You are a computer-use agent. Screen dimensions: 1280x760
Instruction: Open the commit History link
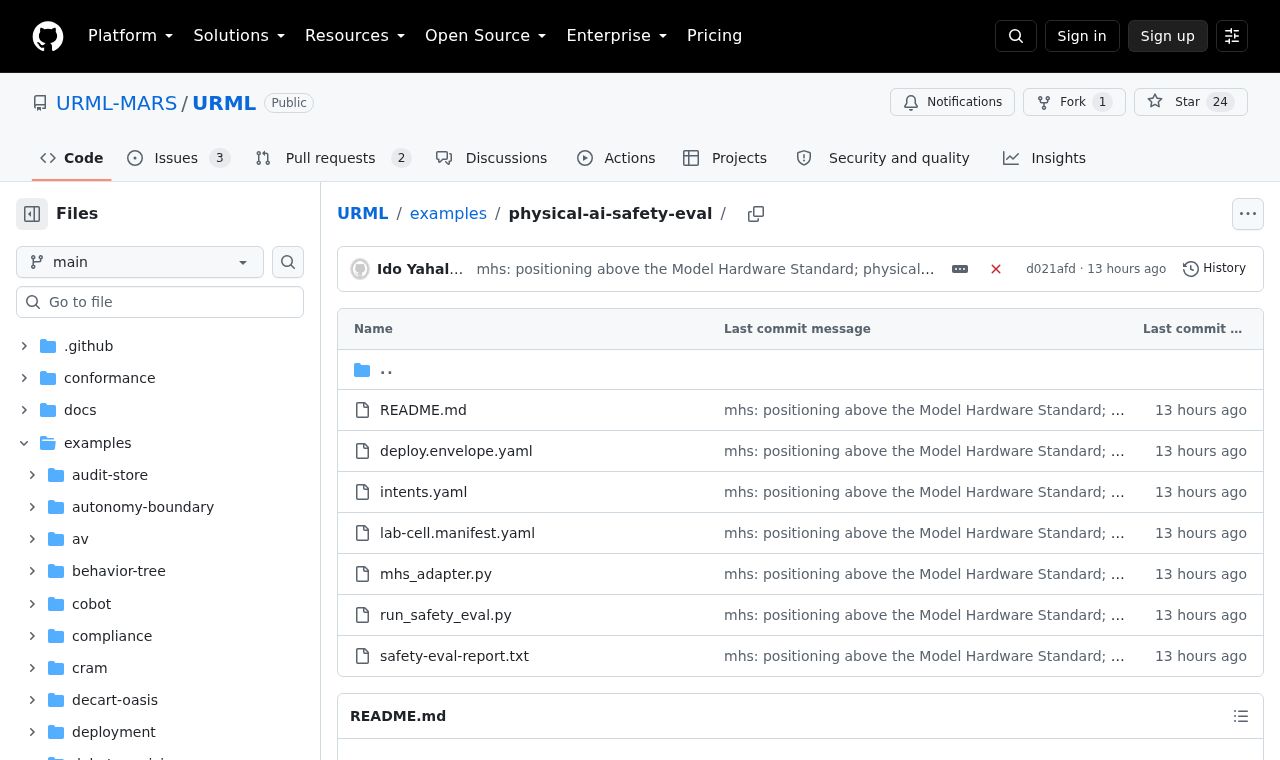(1214, 268)
